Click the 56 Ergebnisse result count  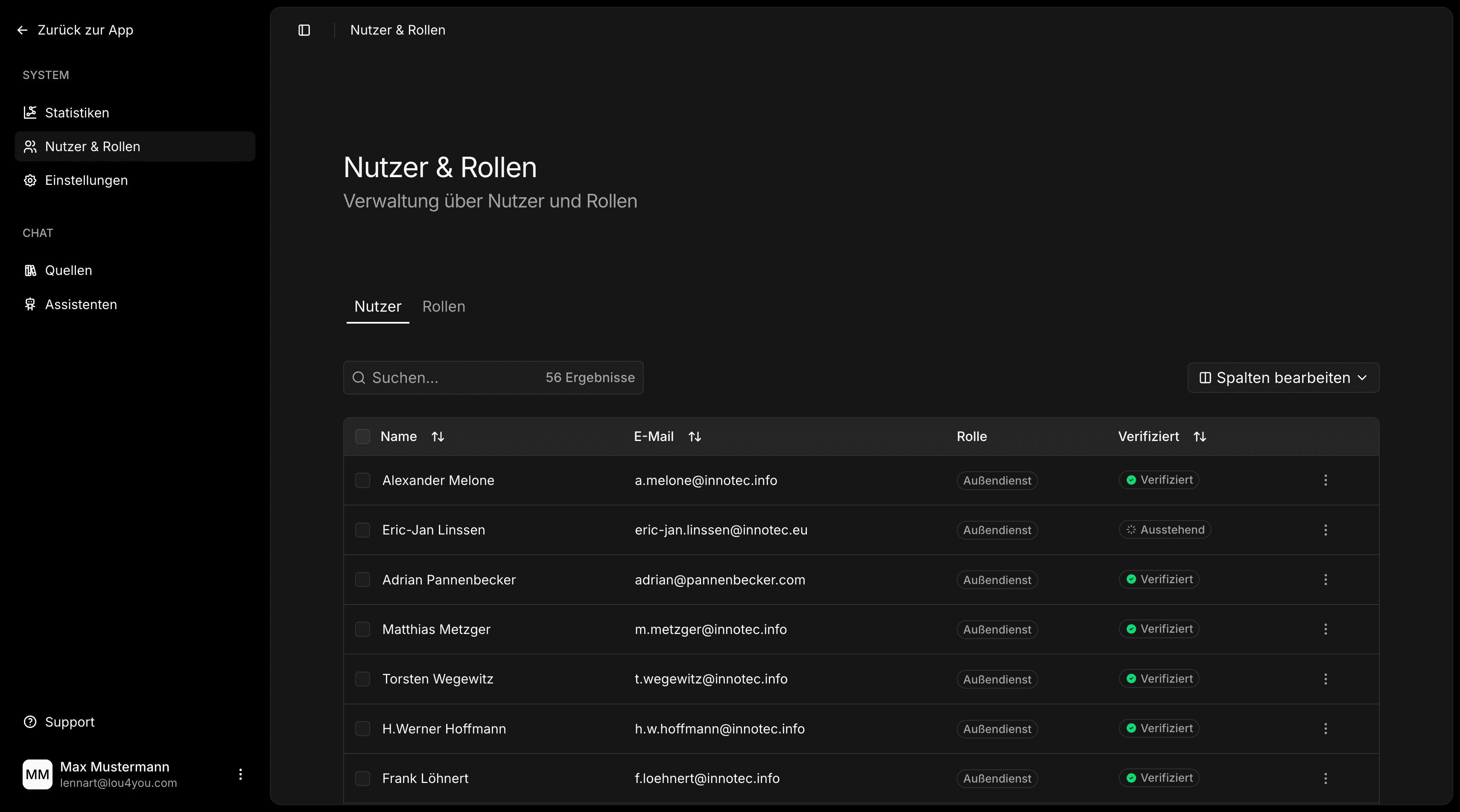coord(590,378)
